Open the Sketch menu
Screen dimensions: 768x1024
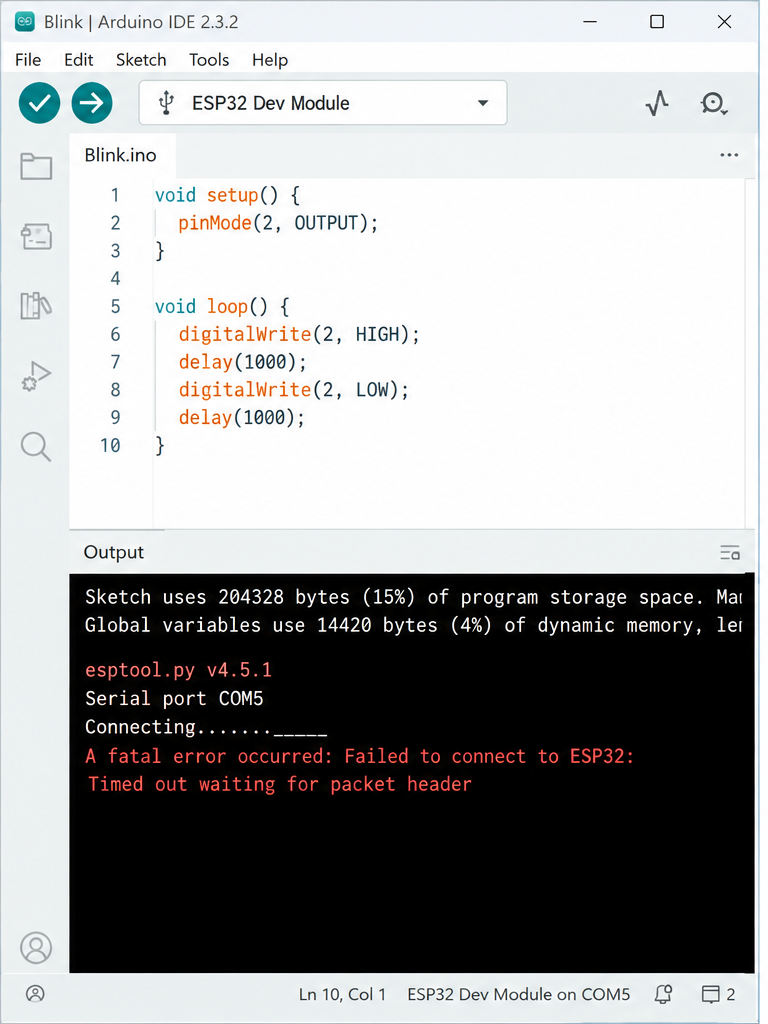[141, 60]
